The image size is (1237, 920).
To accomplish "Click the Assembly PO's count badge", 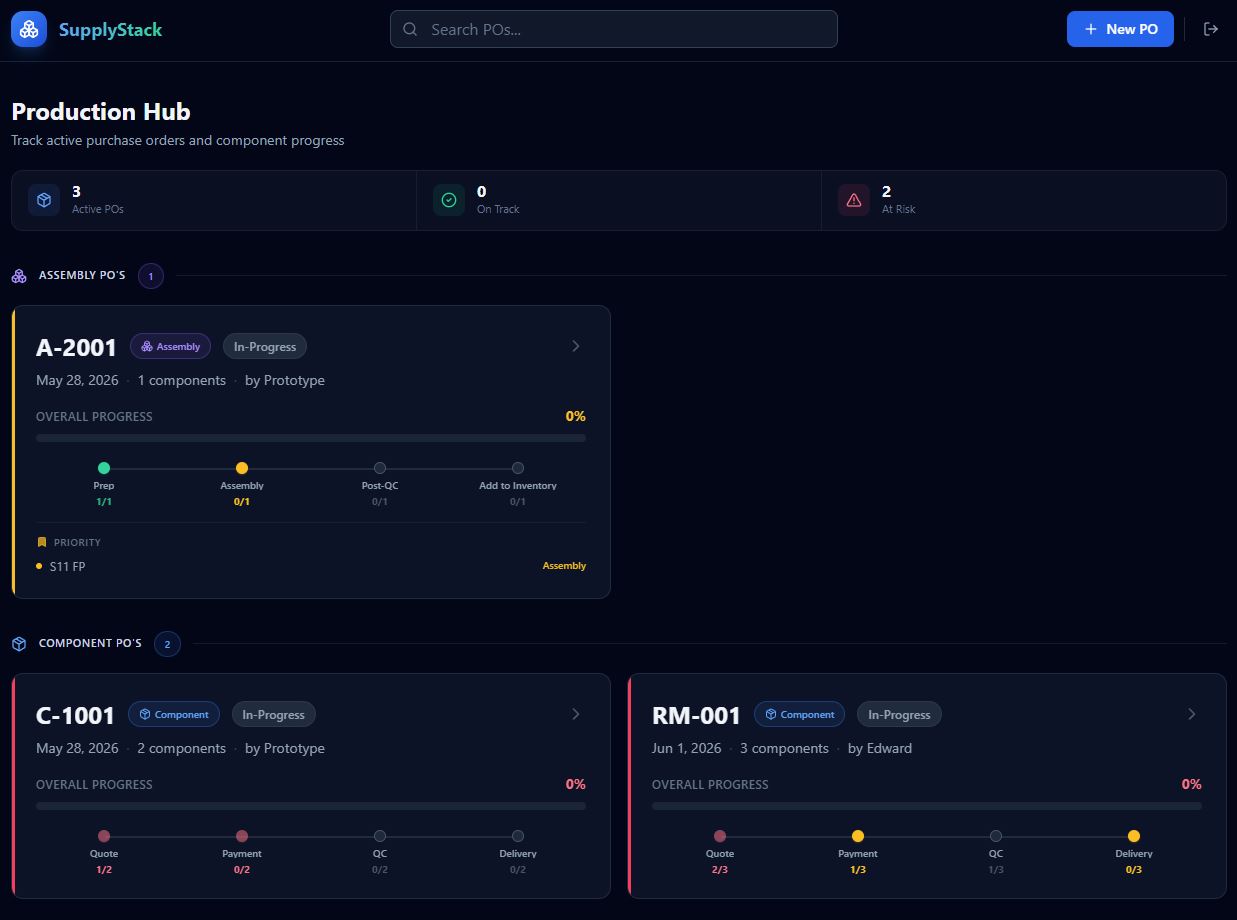I will [x=151, y=276].
